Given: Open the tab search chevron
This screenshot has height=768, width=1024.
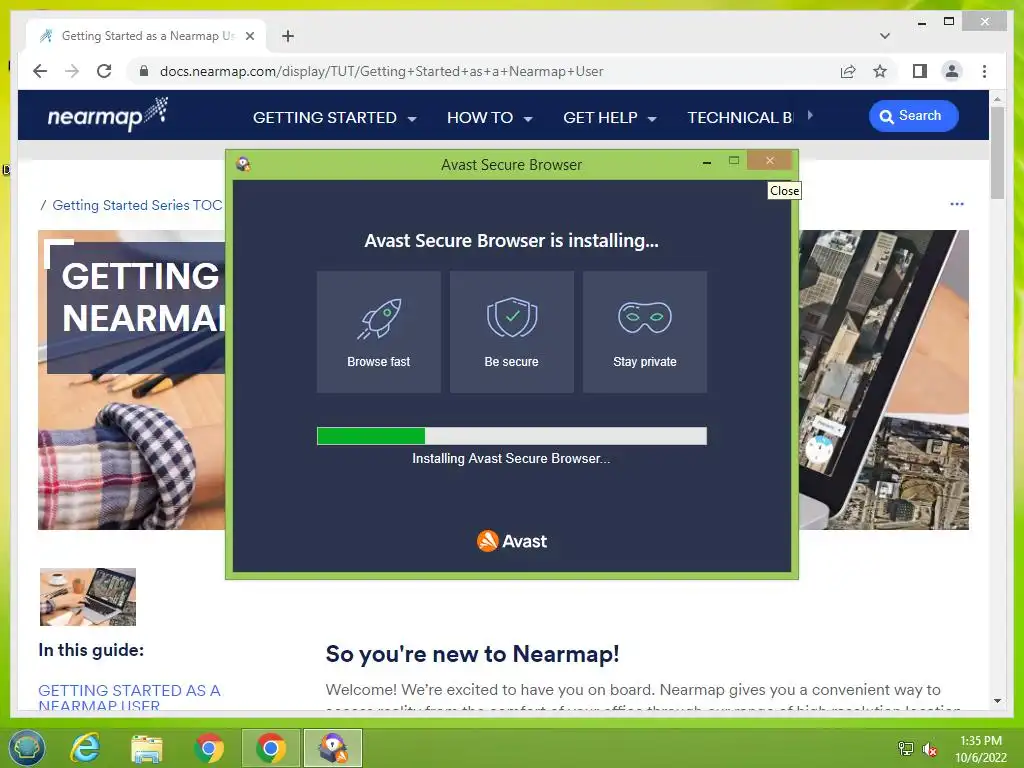Looking at the screenshot, I should click(885, 36).
